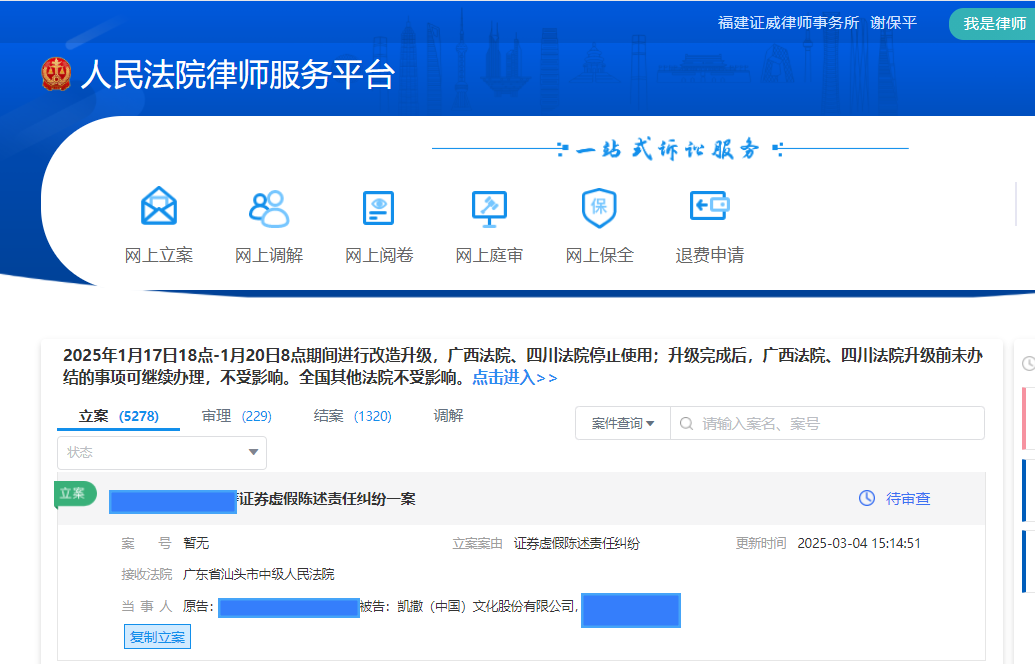
Task: Open 网上阅卷 document icon
Action: 379,208
